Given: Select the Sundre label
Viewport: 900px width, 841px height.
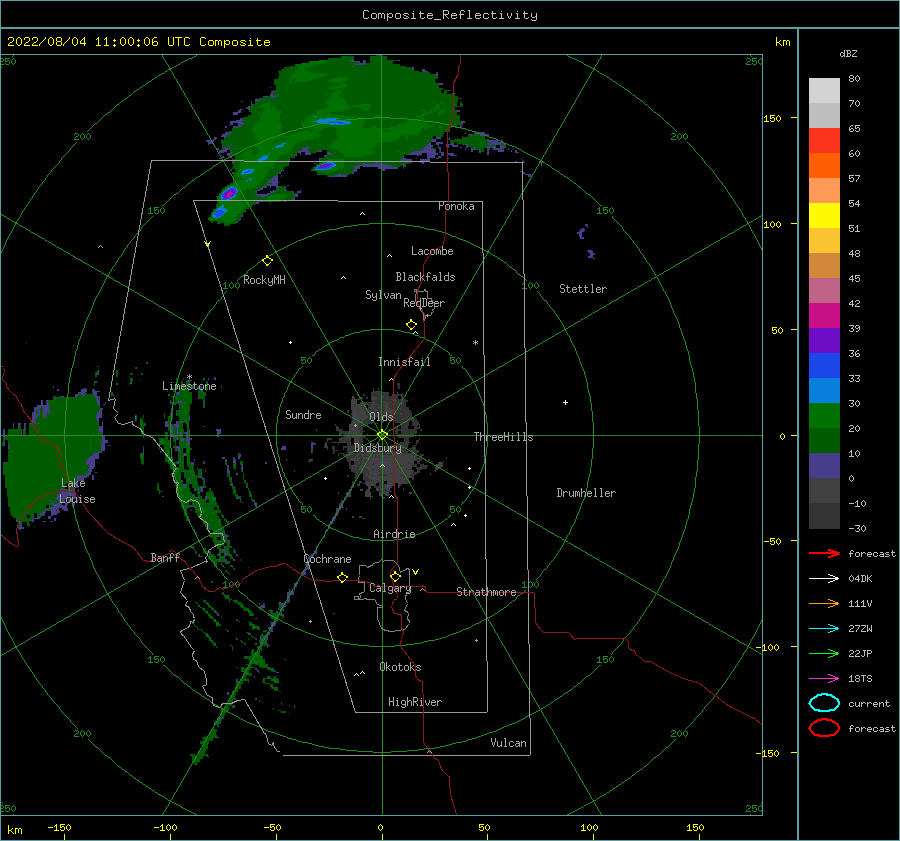Looking at the screenshot, I should [x=303, y=414].
